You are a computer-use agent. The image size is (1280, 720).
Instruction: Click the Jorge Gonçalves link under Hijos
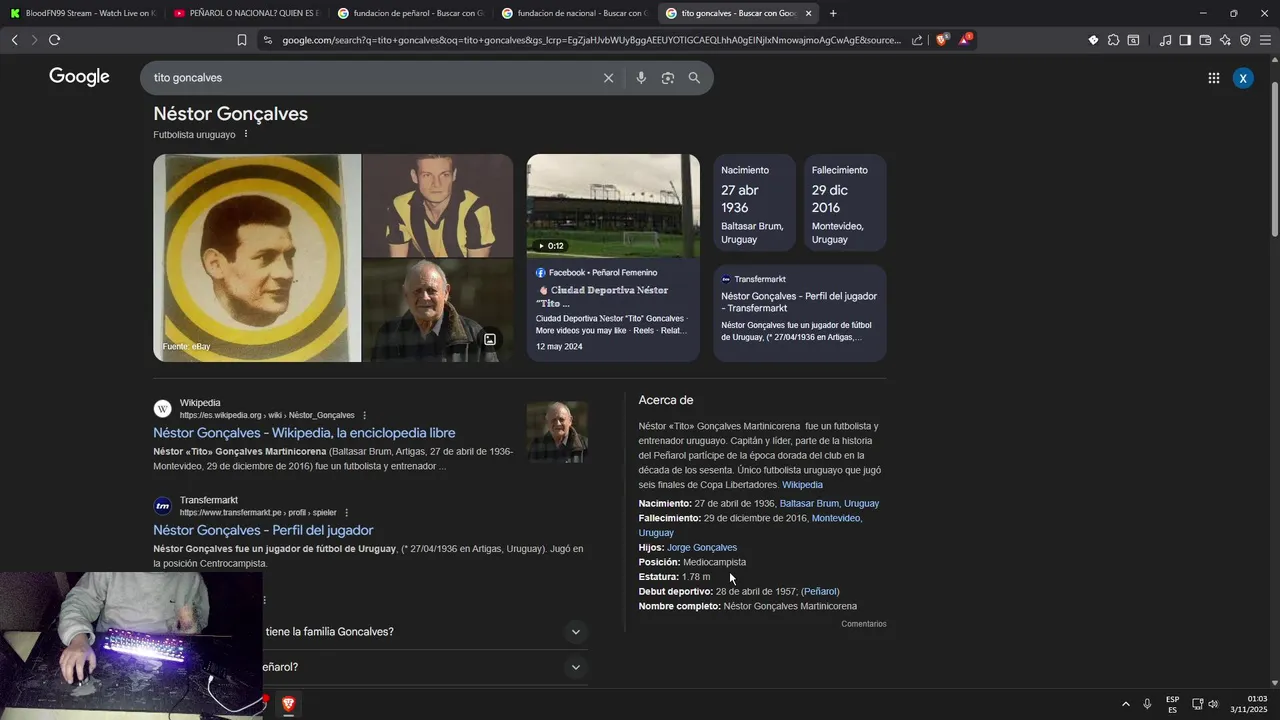[702, 548]
